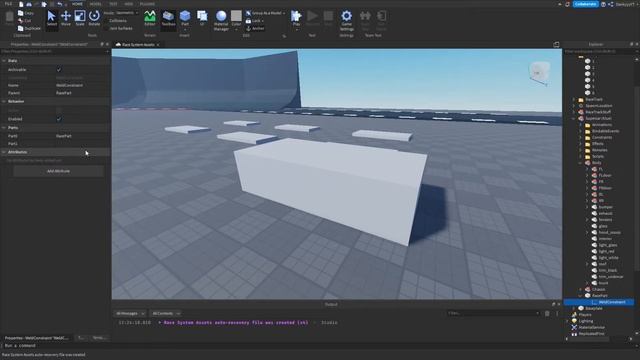Toggle the Collisions checkbox
Viewport: 640px width, 360px height.
tap(106, 20)
